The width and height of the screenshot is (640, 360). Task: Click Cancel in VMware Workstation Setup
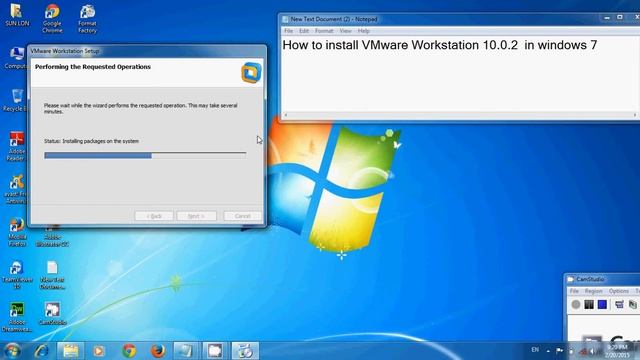click(x=242, y=216)
